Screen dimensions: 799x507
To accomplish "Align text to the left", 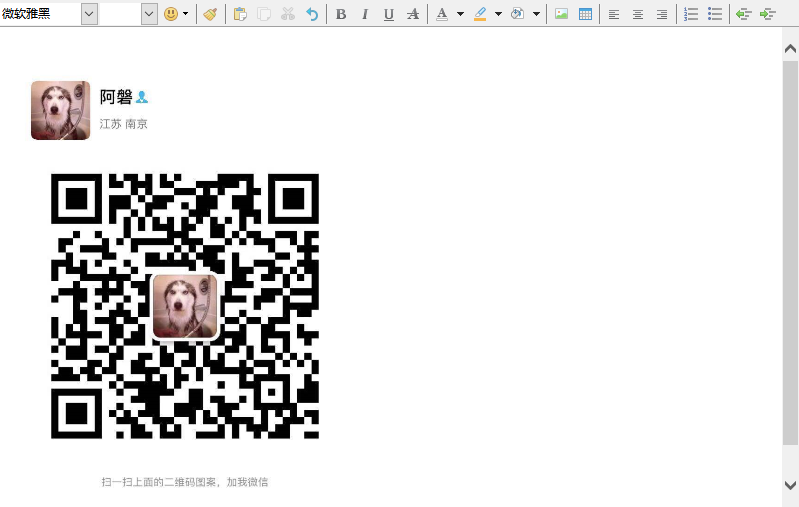I will click(x=614, y=14).
